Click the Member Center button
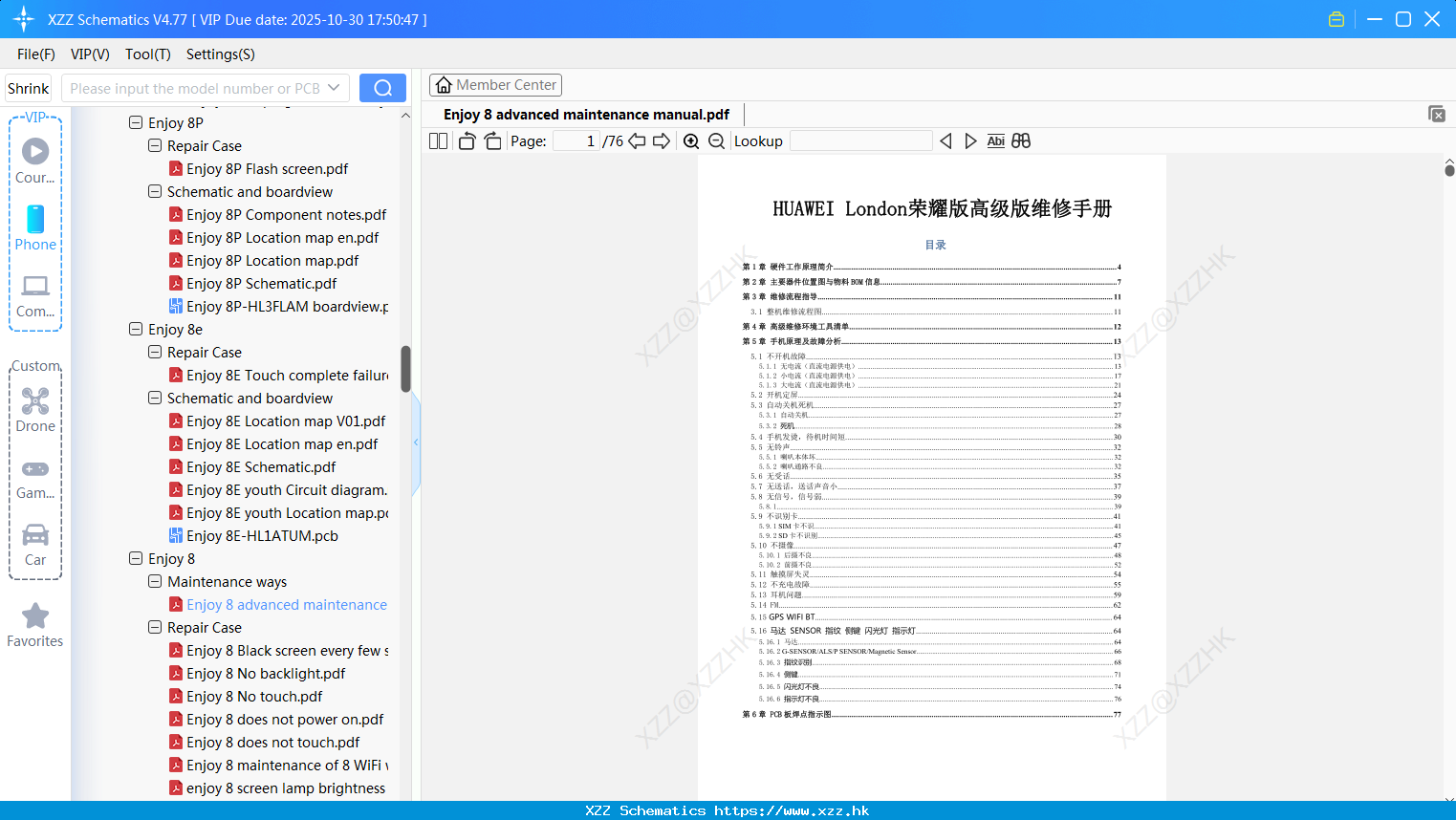This screenshot has width=1456, height=820. (495, 85)
